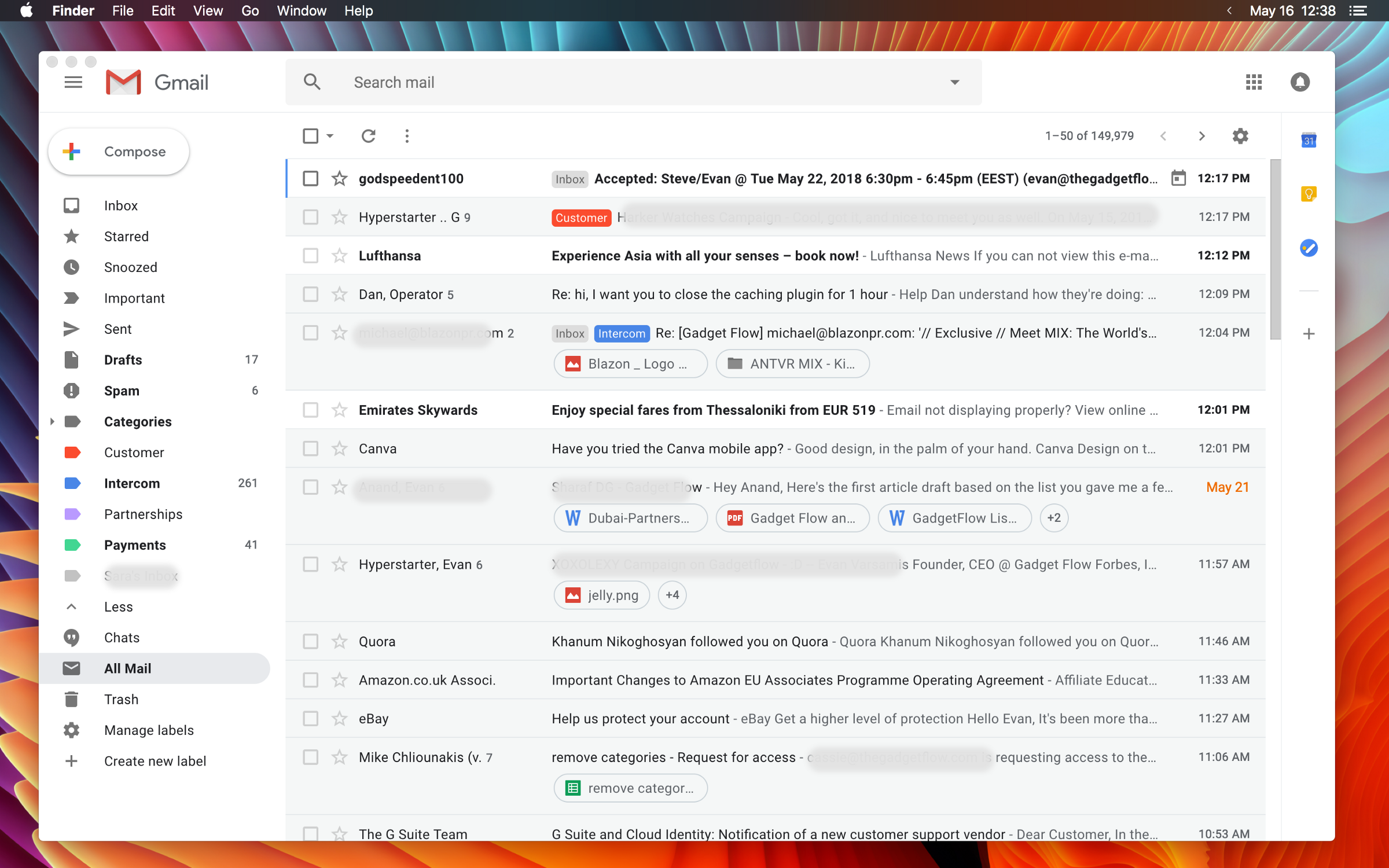
Task: Open Google Calendar side panel icon
Action: (1309, 140)
